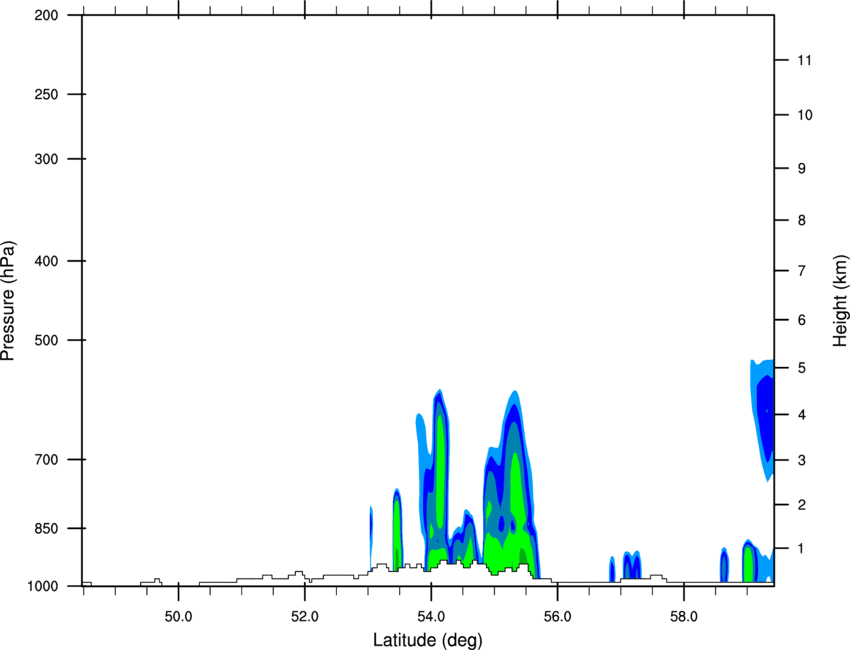The image size is (850, 650).
Task: Select the 400 pressure tick label
Action: pos(46,261)
